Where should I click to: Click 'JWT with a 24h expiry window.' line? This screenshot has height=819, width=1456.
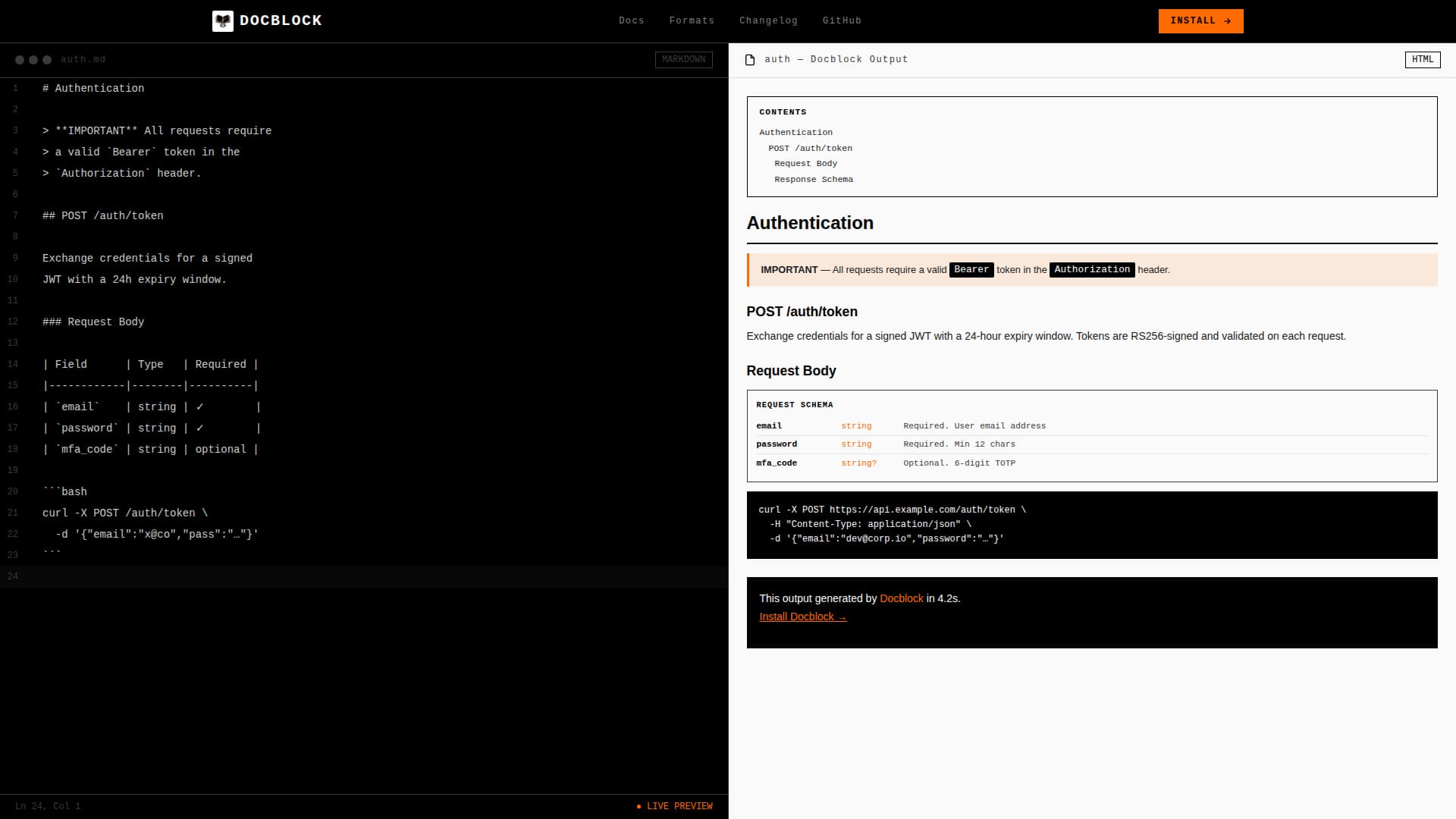[x=134, y=279]
